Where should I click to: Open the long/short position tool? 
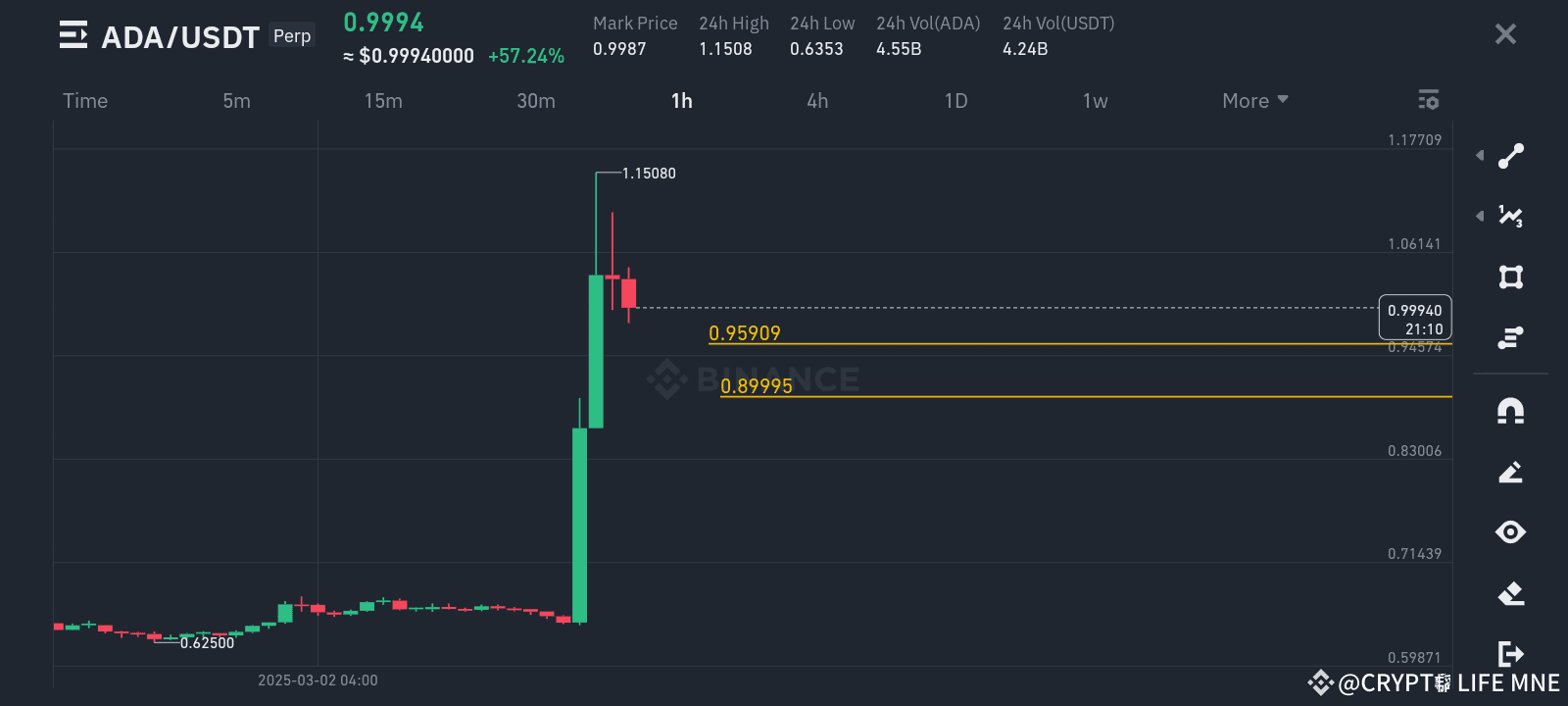(1510, 336)
